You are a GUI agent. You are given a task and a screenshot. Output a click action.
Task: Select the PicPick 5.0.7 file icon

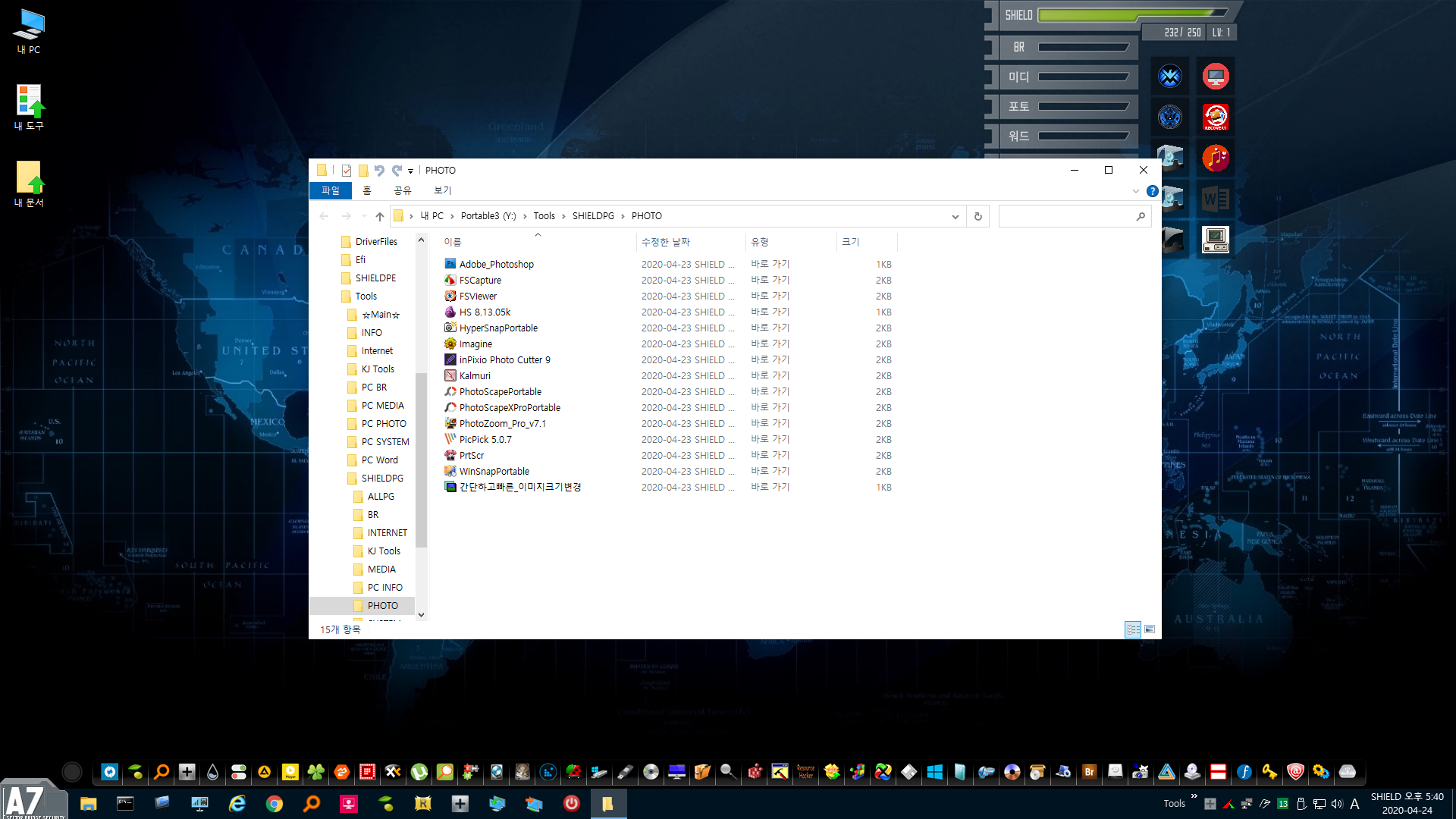(x=450, y=439)
